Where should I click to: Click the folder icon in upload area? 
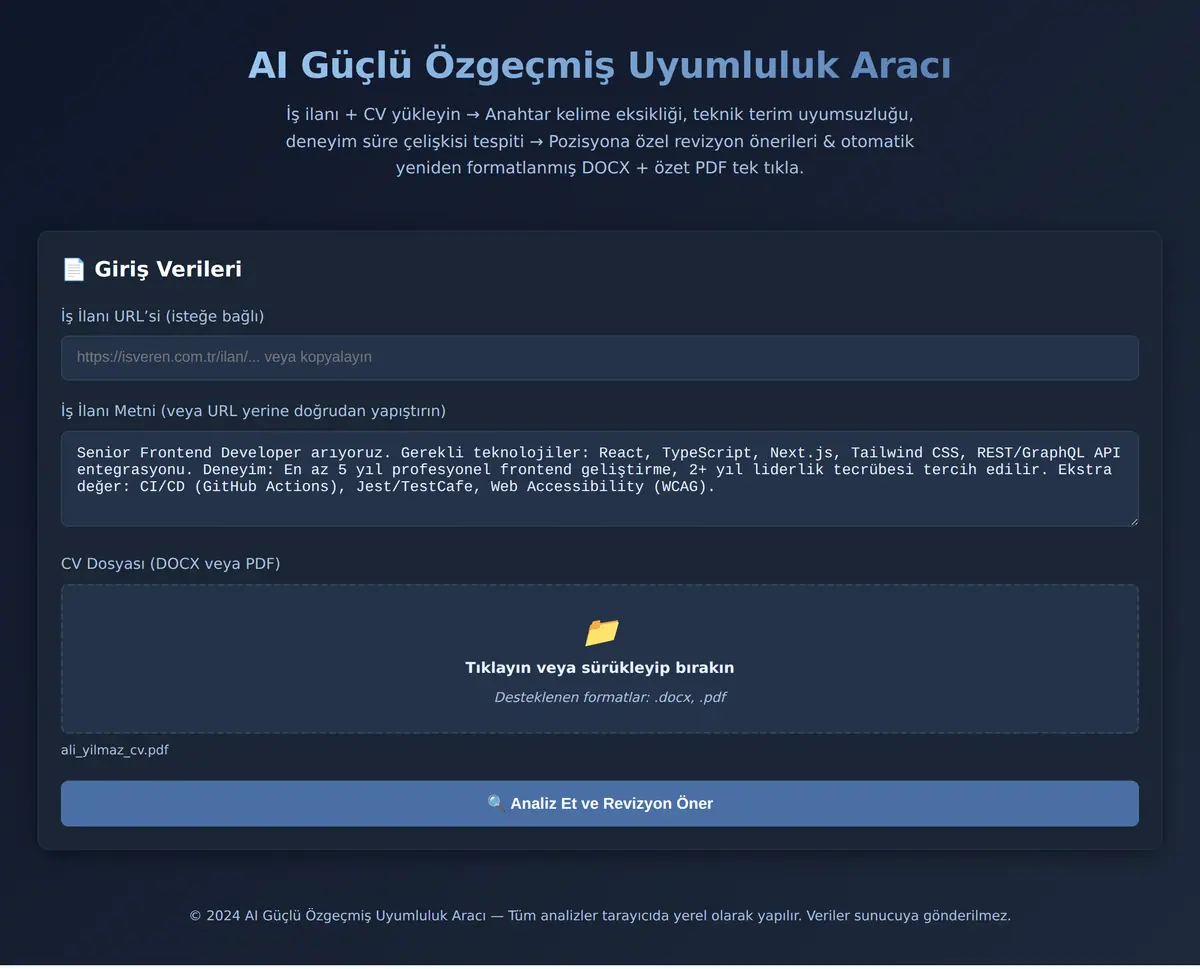click(x=601, y=632)
